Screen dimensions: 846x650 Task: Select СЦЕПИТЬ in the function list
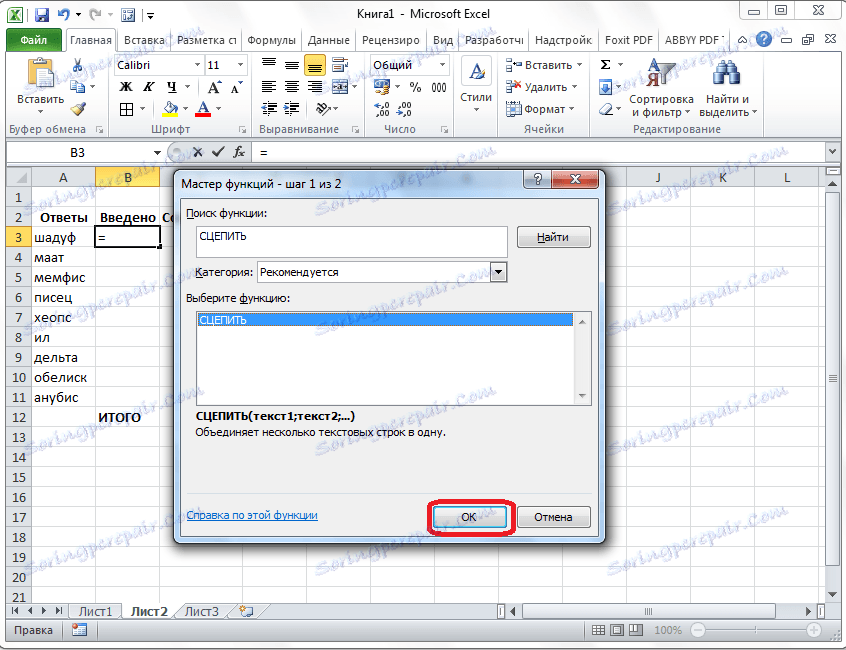[385, 320]
